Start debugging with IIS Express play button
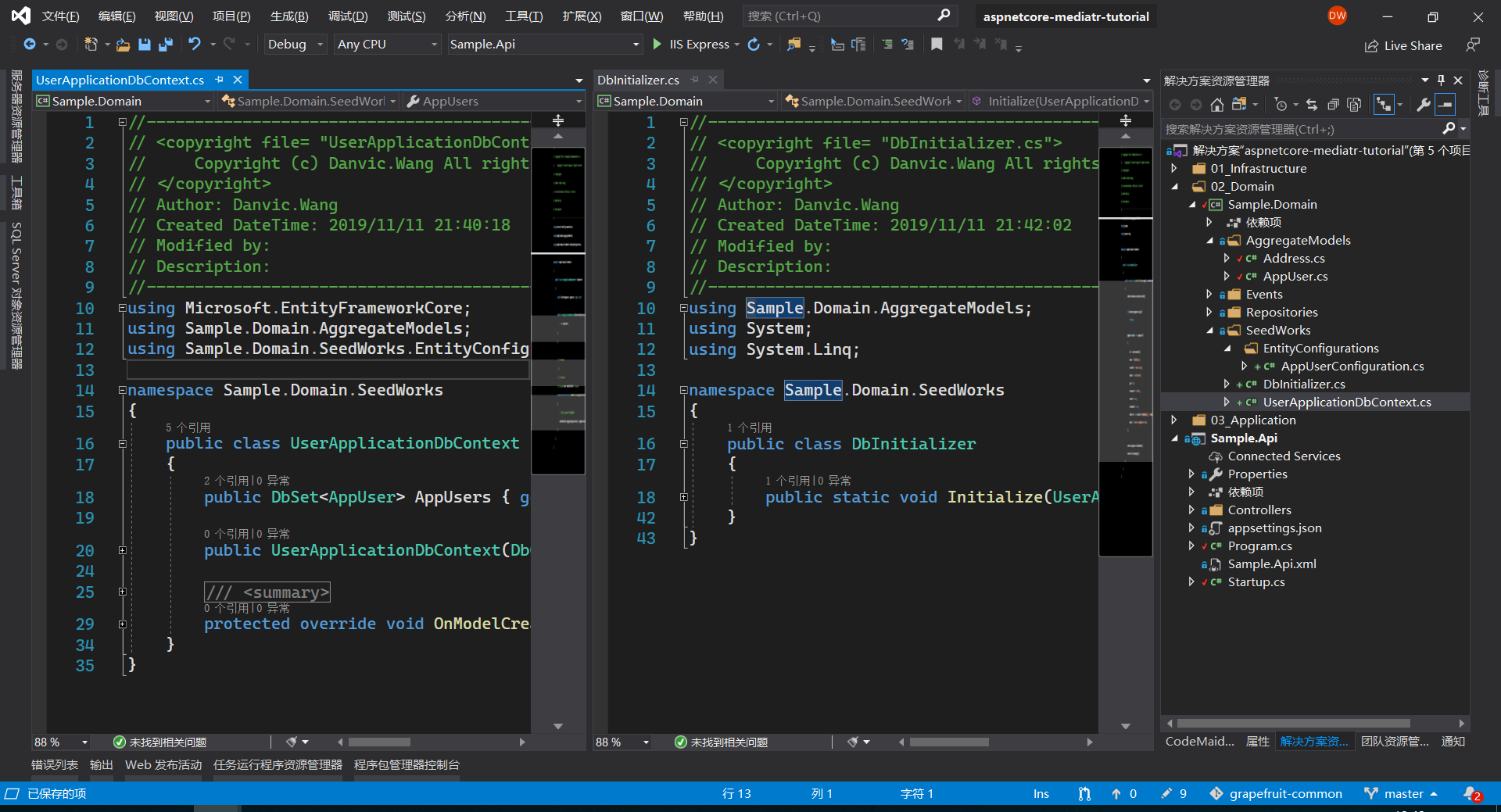 [657, 45]
